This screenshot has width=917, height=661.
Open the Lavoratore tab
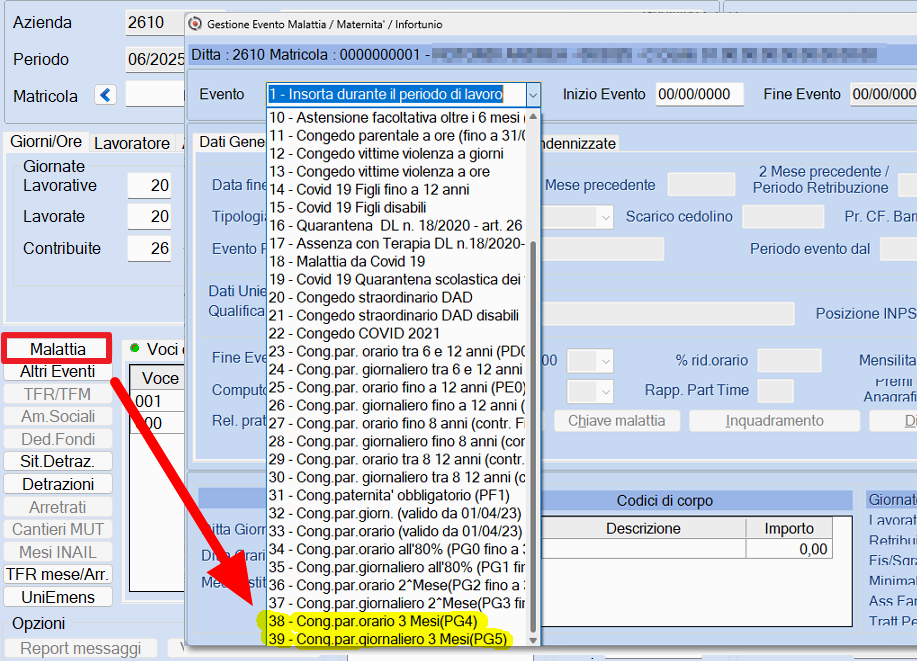click(132, 143)
